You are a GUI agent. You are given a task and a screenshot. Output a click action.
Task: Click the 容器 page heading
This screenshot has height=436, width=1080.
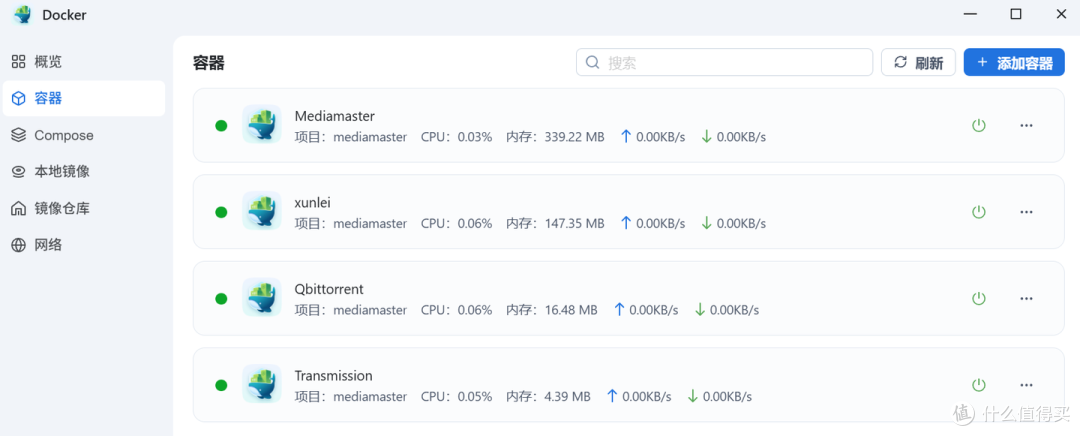pos(209,63)
